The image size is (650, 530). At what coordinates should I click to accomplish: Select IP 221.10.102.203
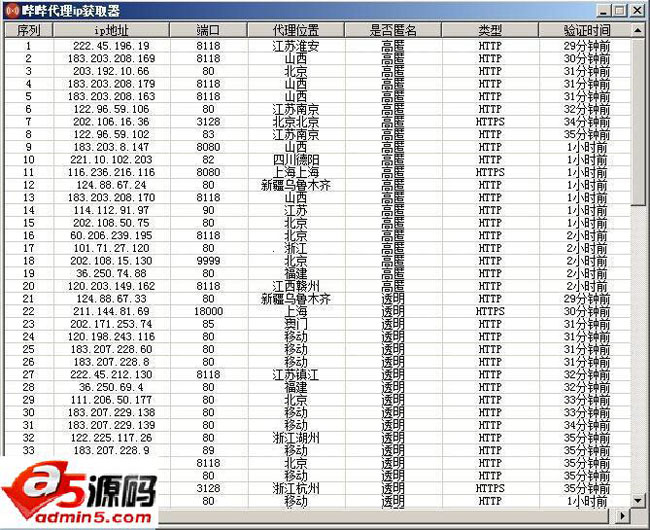111,160
